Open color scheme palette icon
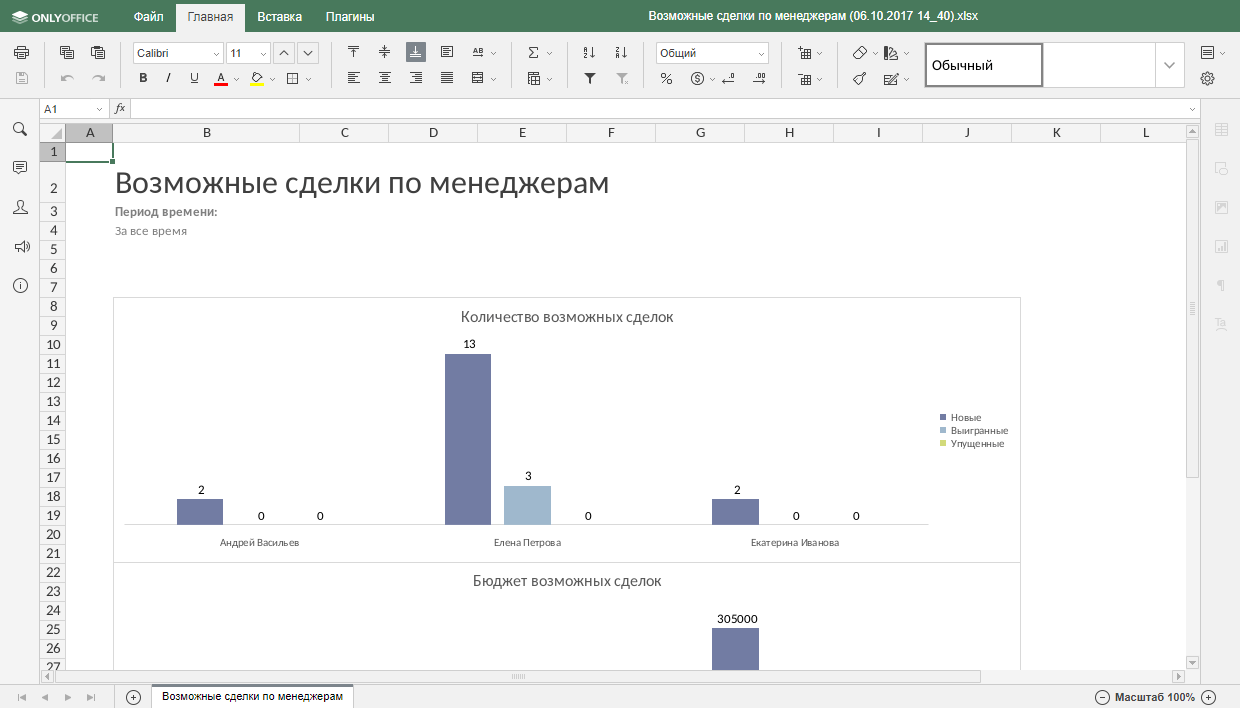Viewport: 1240px width, 708px height. pos(891,53)
